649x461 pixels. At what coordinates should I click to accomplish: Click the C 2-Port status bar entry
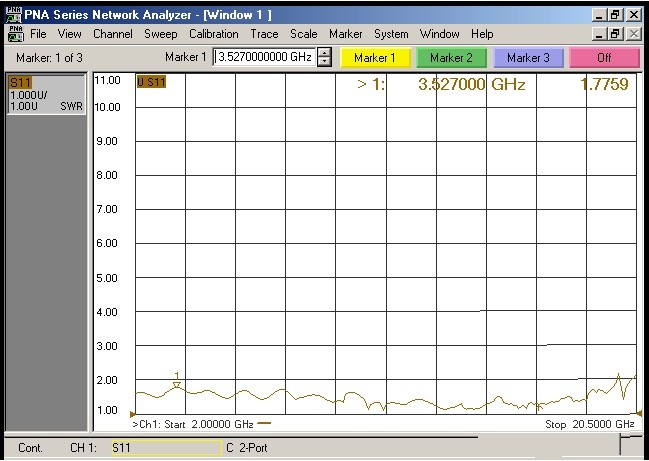point(247,448)
